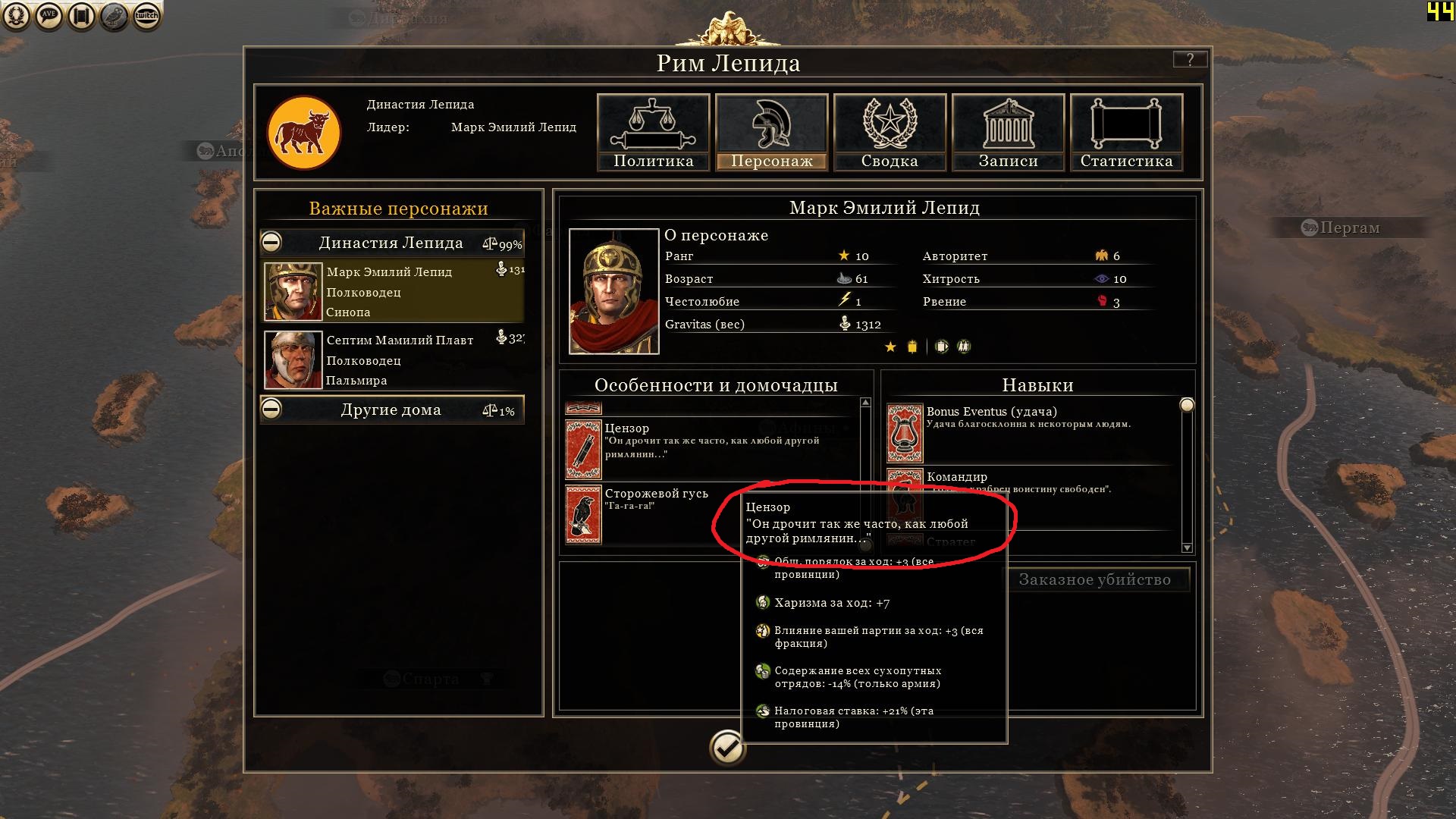
Task: Collapse the Династия Лепида group
Action: (x=271, y=242)
